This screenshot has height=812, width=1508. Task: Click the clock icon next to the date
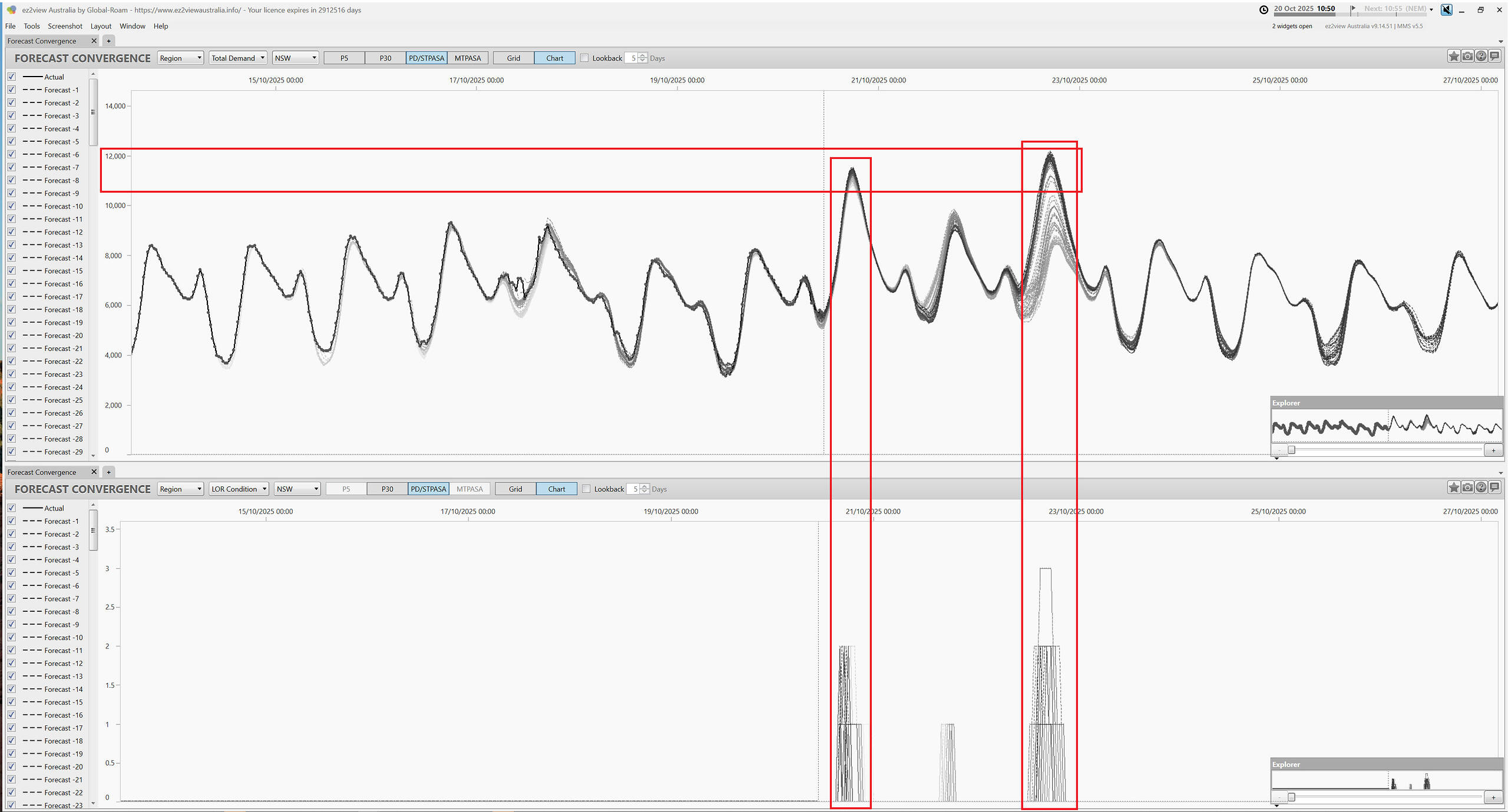1264,9
